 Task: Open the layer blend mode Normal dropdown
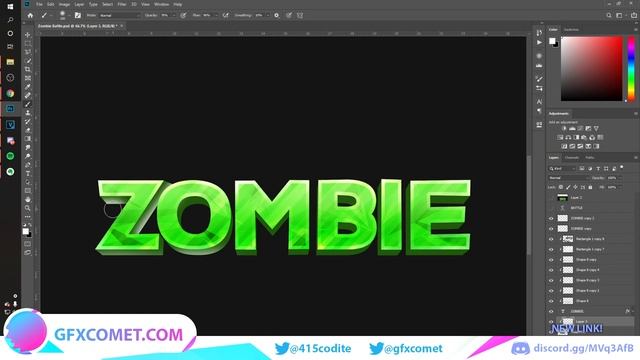click(569, 178)
